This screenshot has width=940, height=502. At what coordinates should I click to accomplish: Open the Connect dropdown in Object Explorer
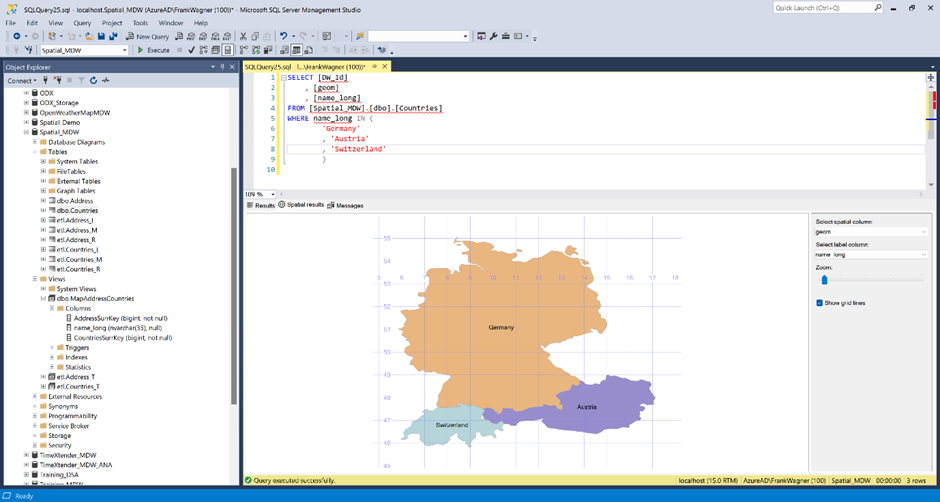22,80
